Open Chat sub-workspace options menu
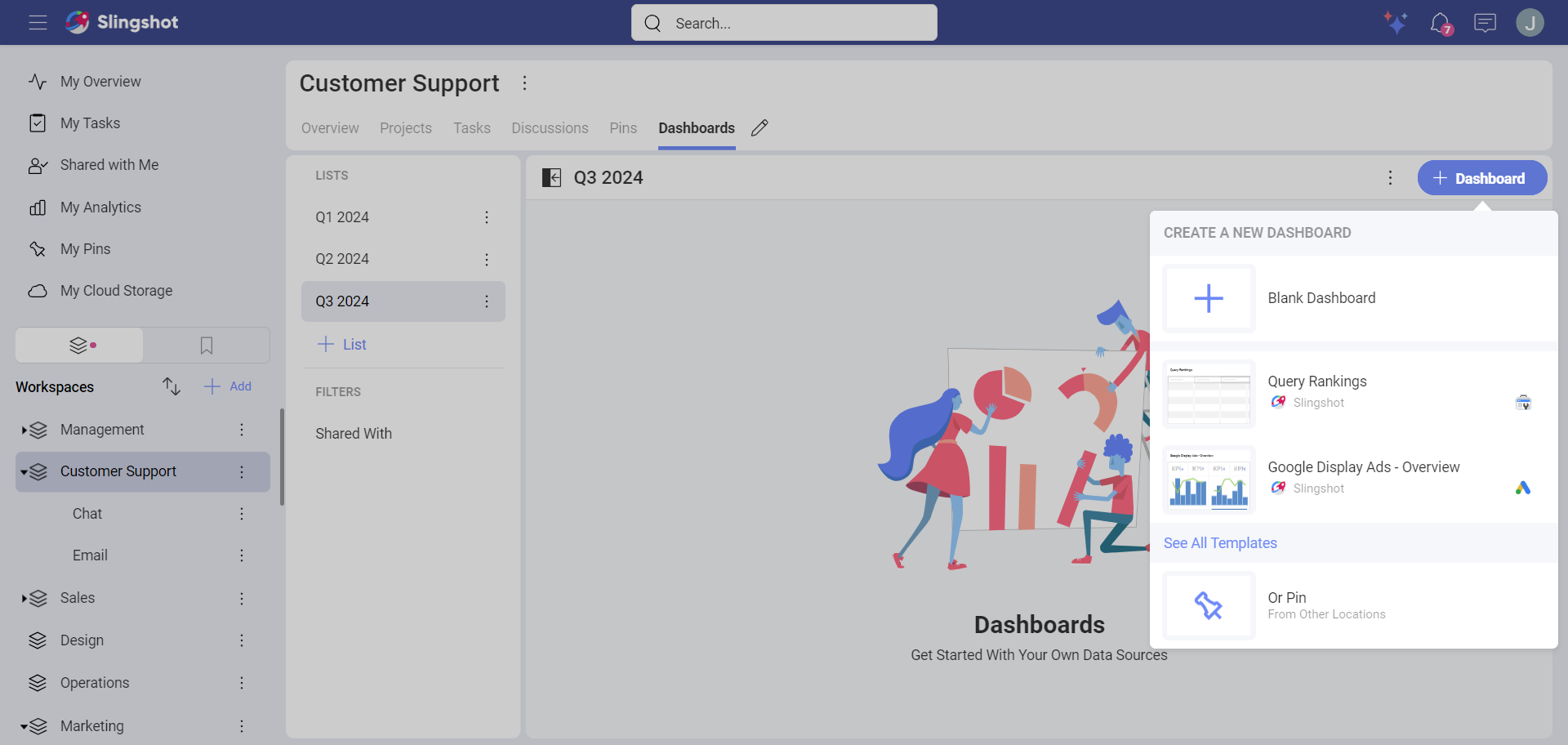The image size is (1568, 745). pos(242,514)
